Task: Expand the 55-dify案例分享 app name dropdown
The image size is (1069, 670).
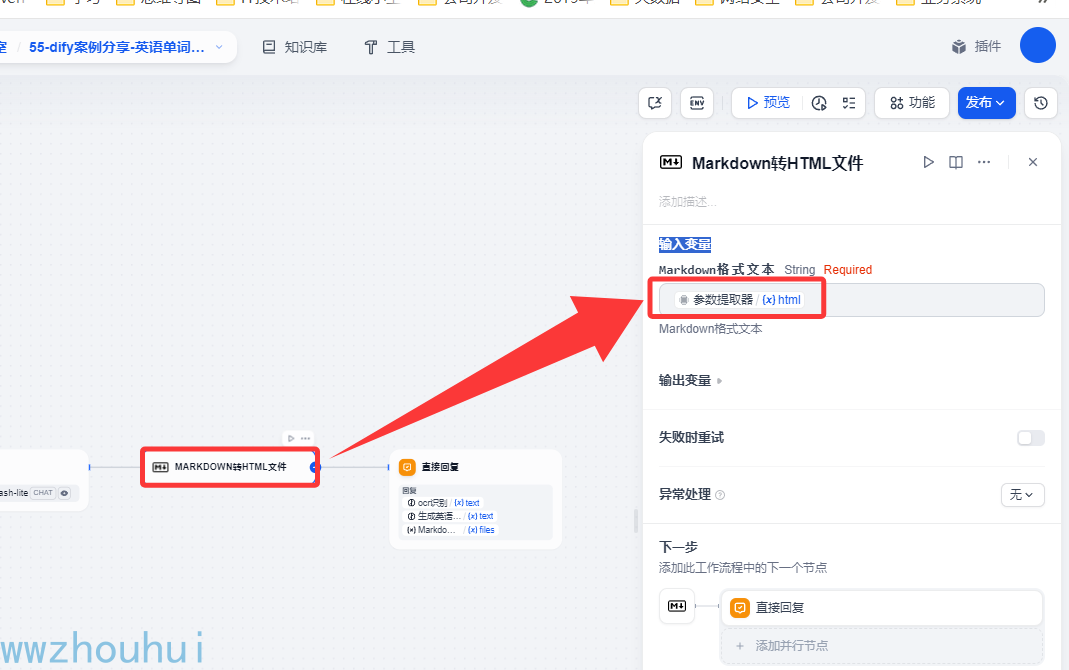Action: tap(220, 47)
